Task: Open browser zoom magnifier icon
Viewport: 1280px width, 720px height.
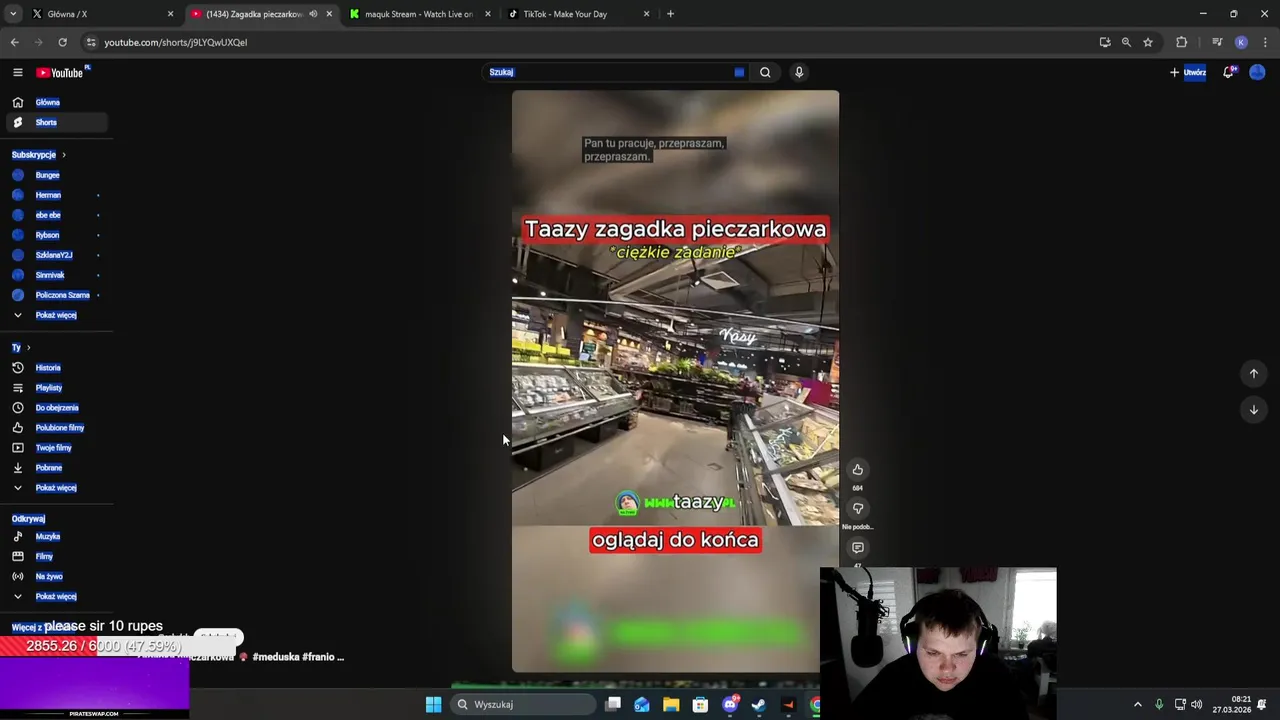Action: tap(1126, 42)
